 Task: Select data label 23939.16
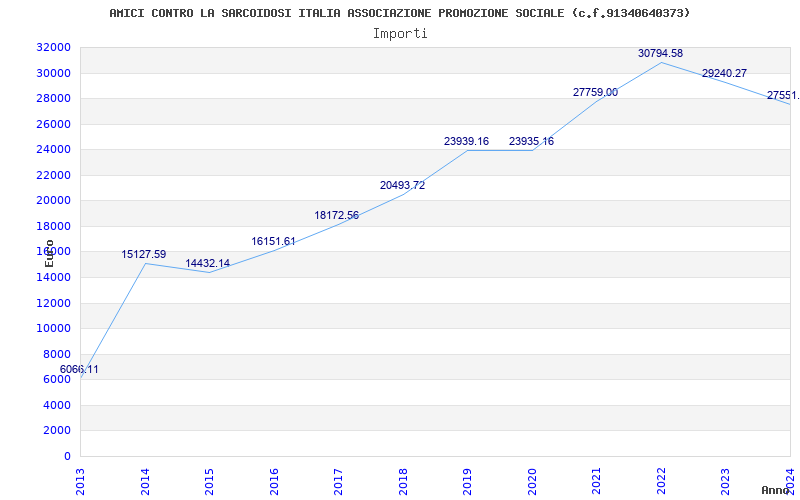tap(466, 141)
